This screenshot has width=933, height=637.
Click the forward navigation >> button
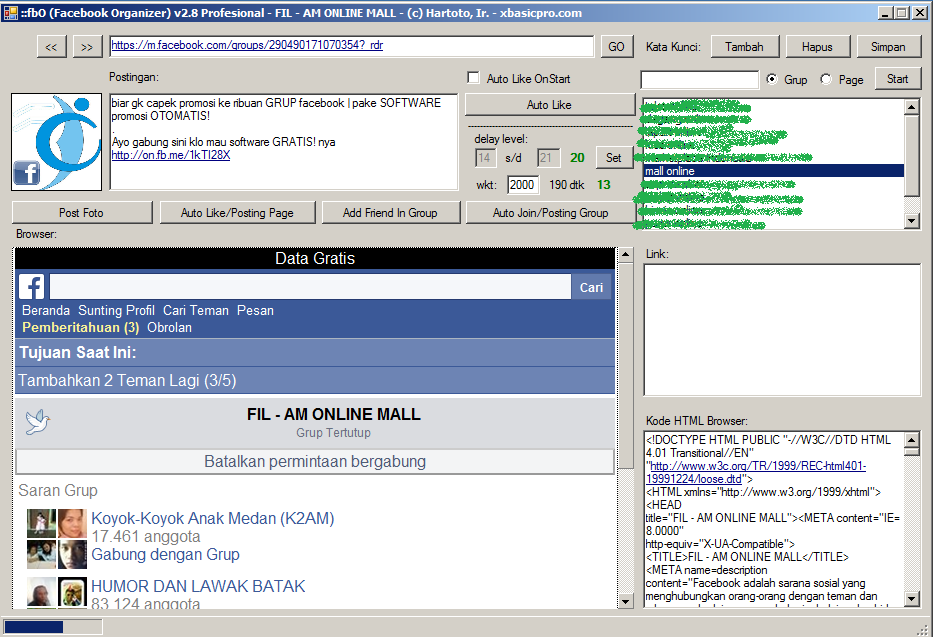point(87,47)
